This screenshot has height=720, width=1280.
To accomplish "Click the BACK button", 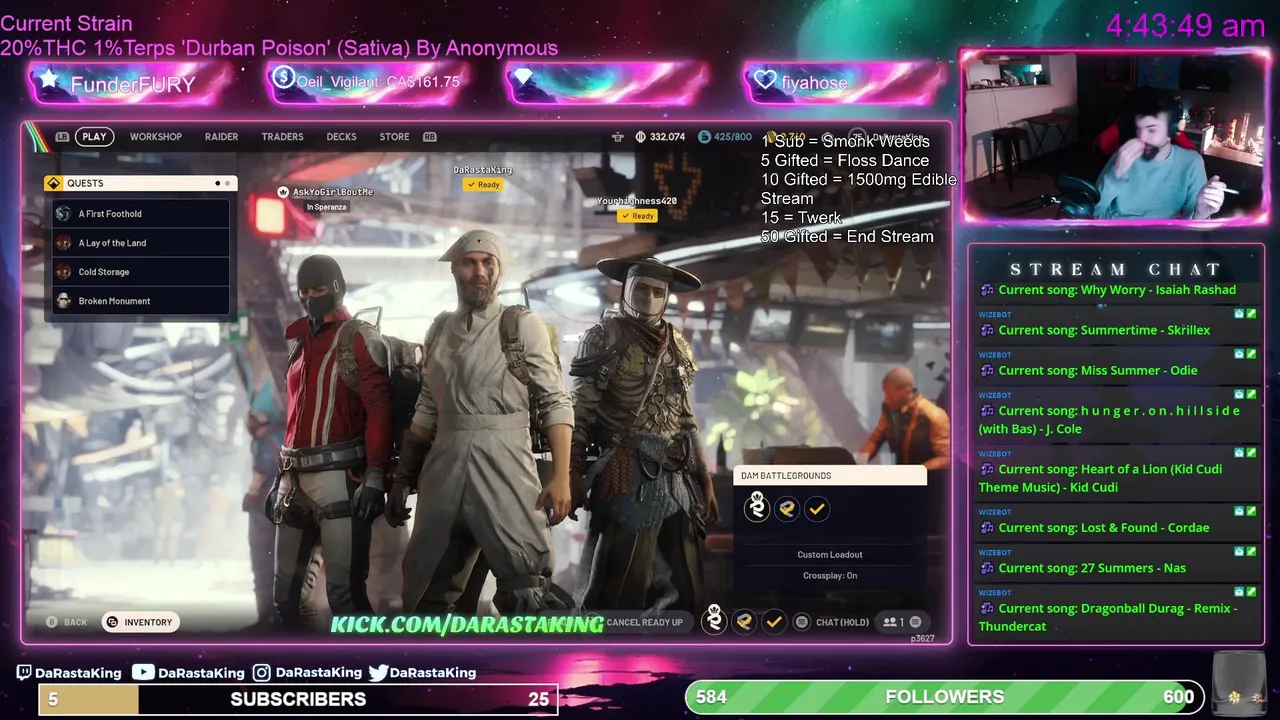I will tap(66, 622).
